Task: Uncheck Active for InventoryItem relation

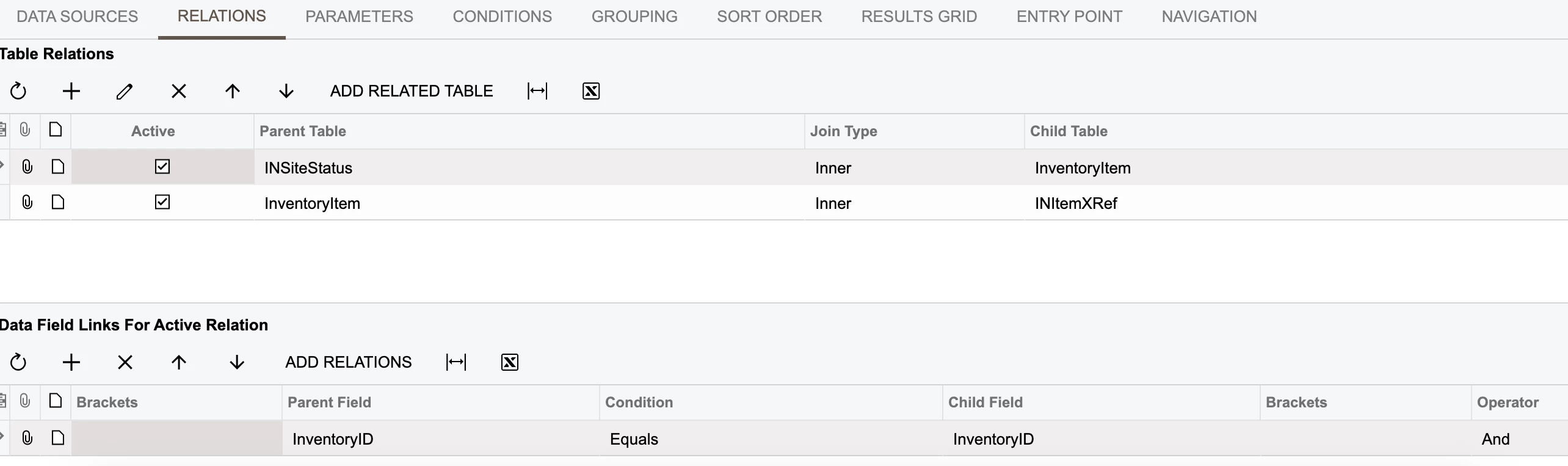Action: coord(162,202)
